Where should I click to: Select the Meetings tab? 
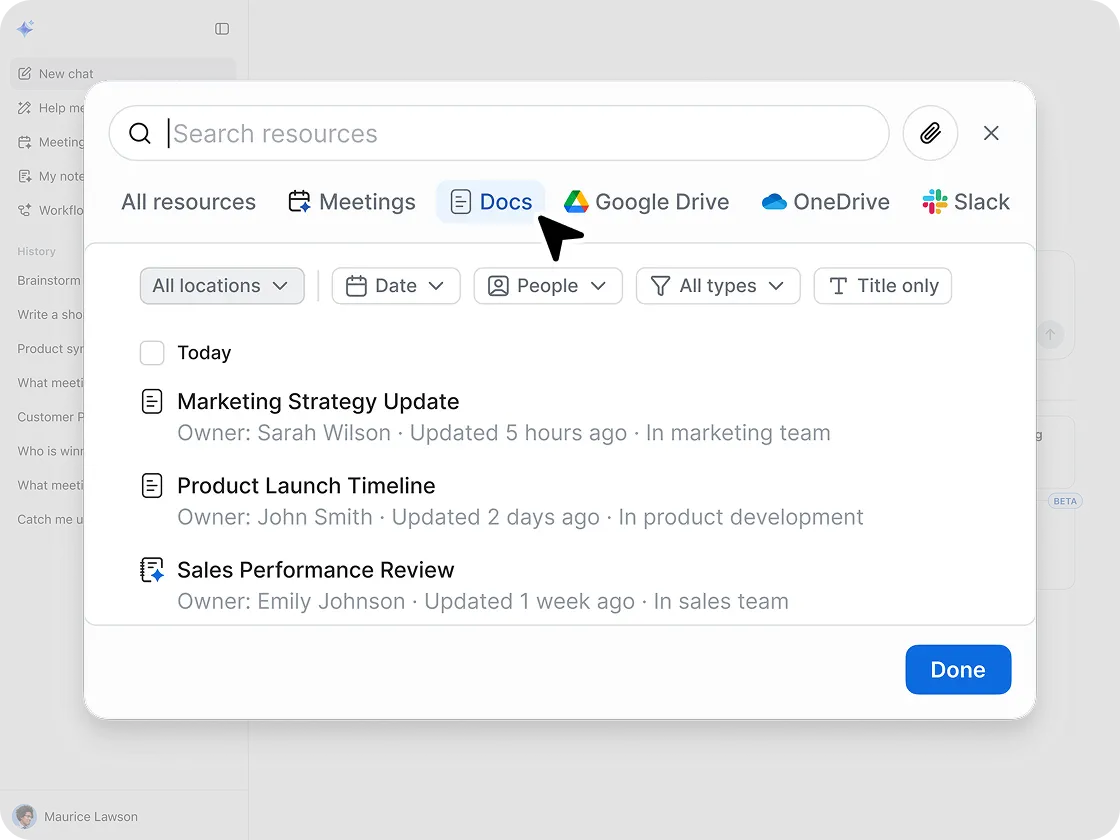(x=352, y=202)
